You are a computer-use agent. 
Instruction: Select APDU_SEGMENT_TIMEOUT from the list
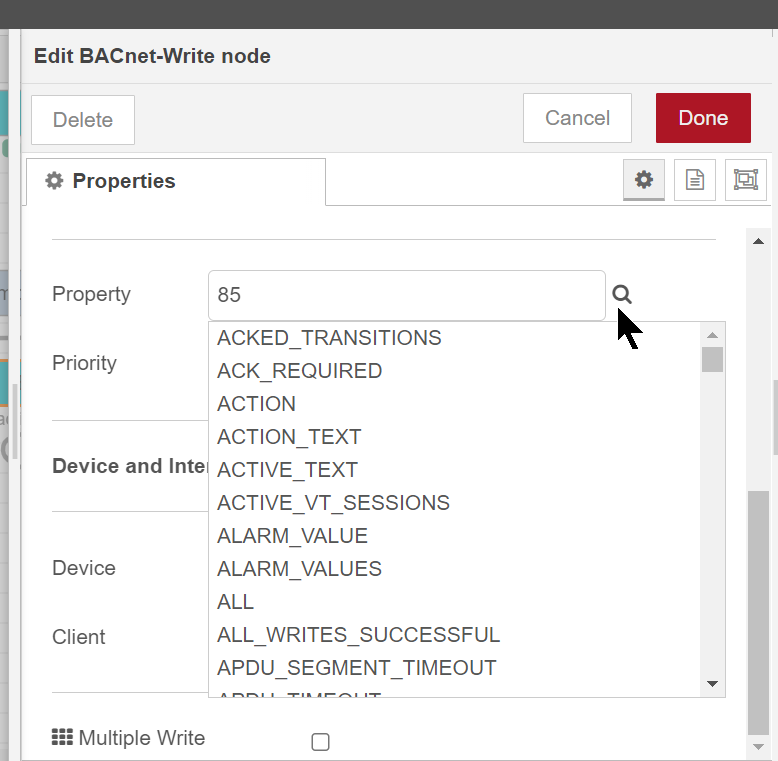[454, 668]
